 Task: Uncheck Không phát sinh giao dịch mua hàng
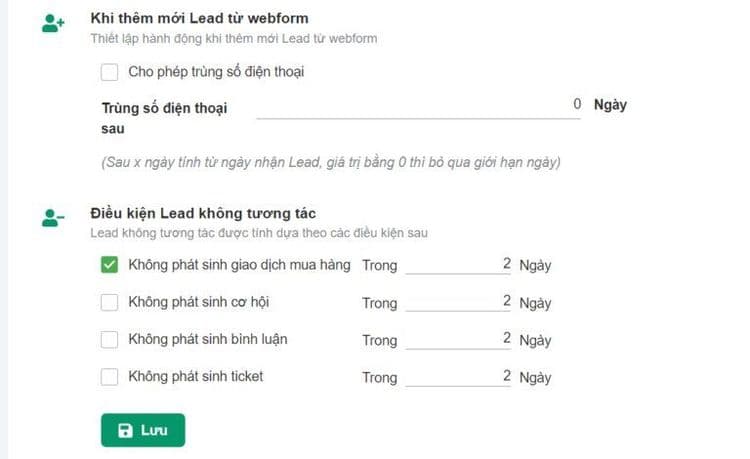110,266
